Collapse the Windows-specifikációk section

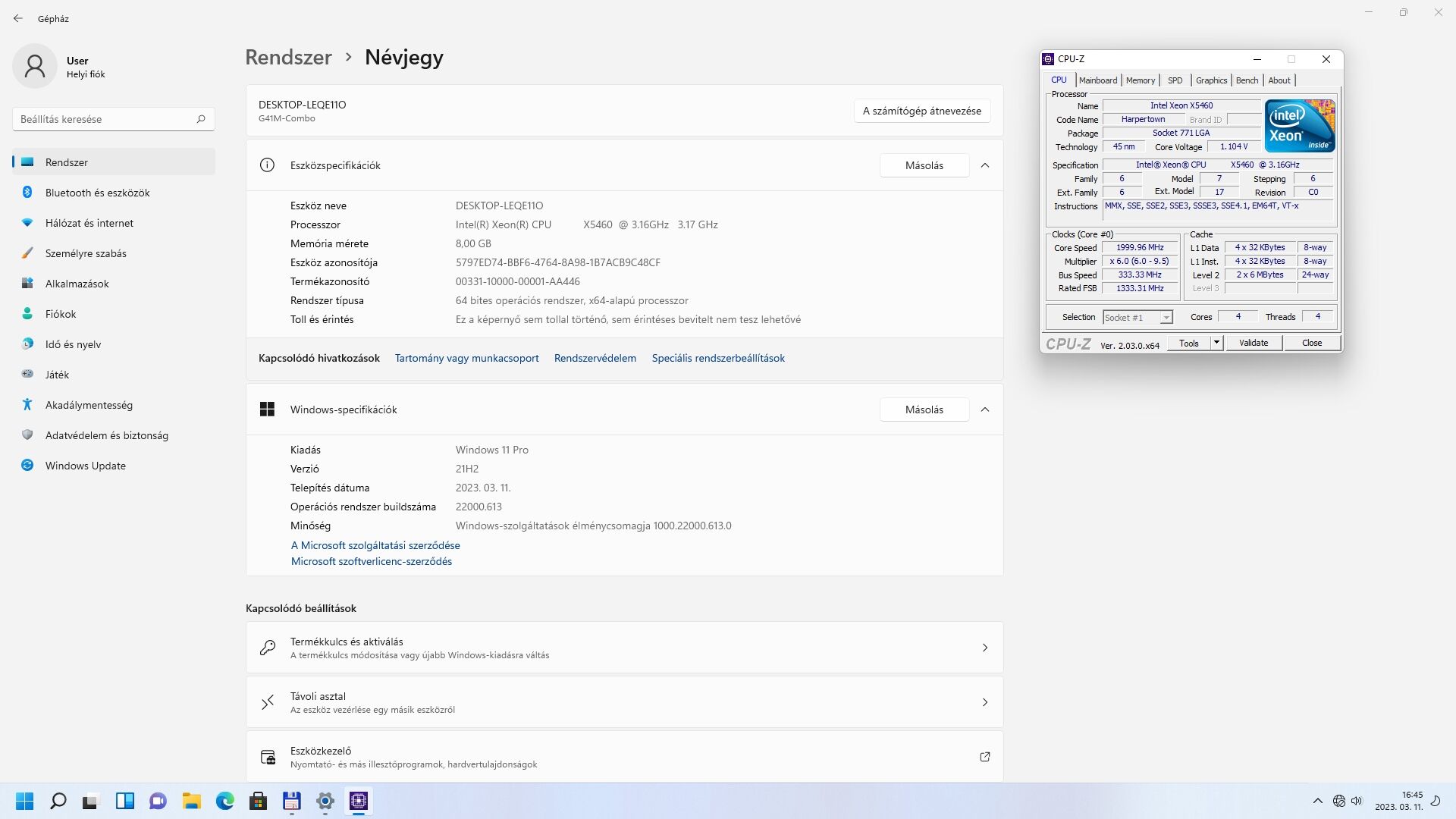[985, 409]
